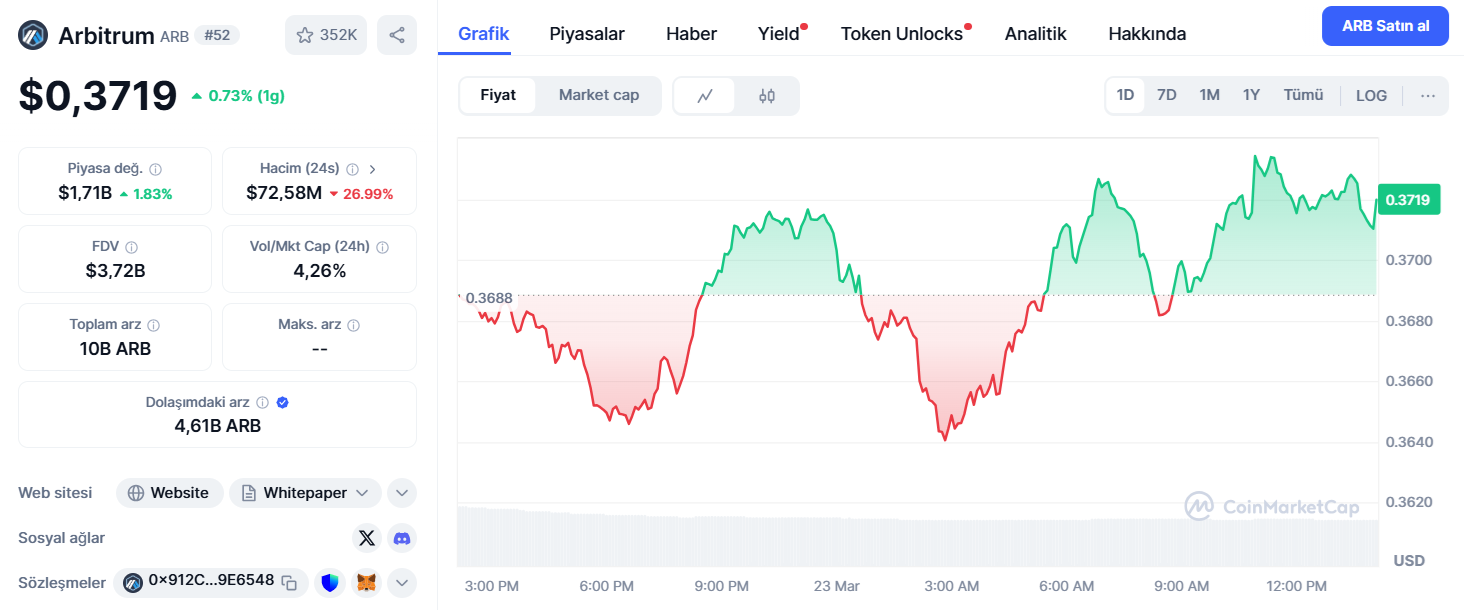Open the Yield tab
The height and width of the screenshot is (610, 1464).
click(x=779, y=34)
